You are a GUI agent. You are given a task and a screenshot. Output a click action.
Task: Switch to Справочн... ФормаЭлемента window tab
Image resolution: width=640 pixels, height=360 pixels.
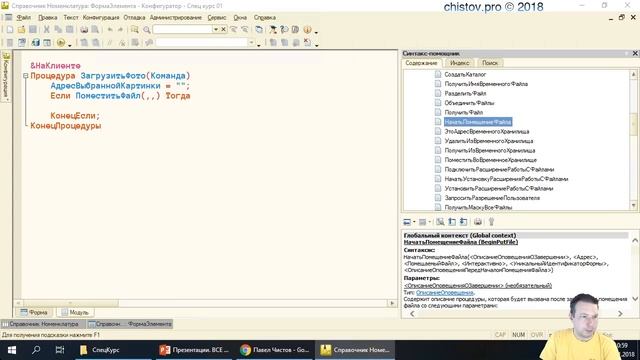point(130,324)
